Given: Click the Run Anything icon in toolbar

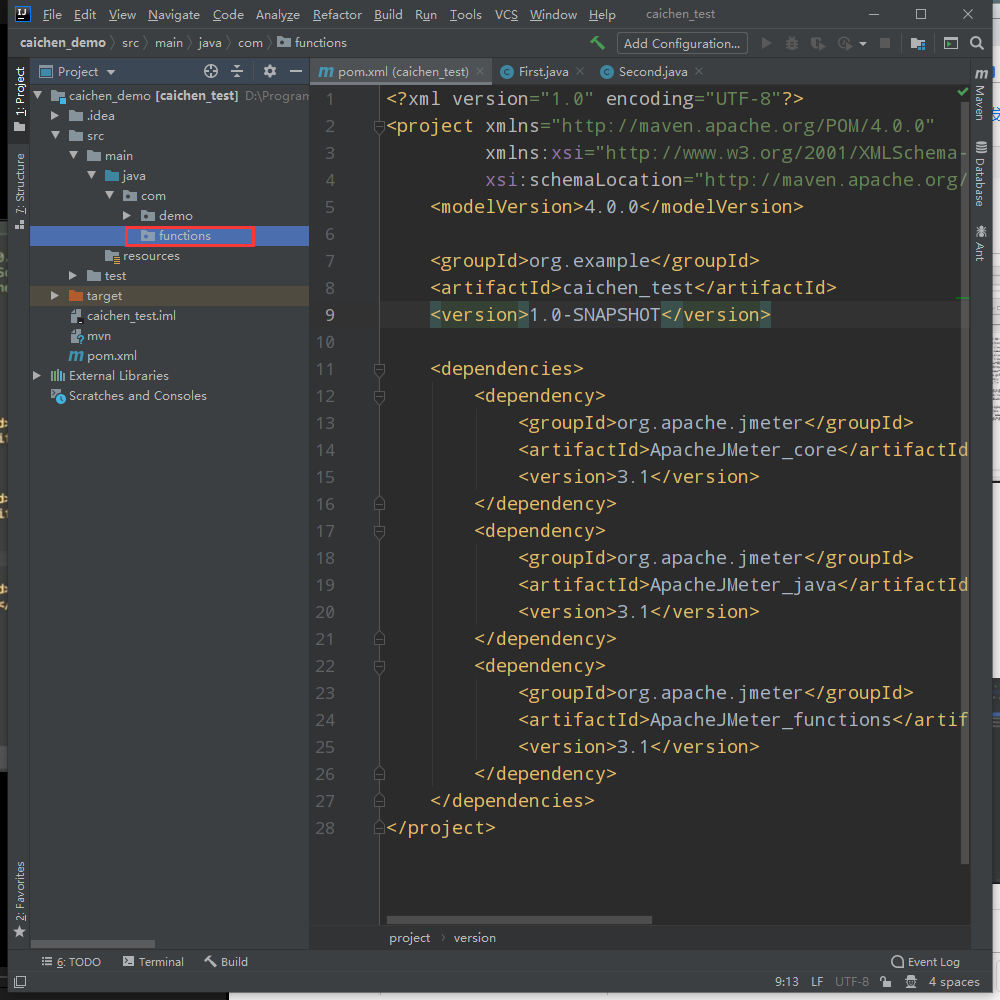Looking at the screenshot, I should click(x=950, y=43).
